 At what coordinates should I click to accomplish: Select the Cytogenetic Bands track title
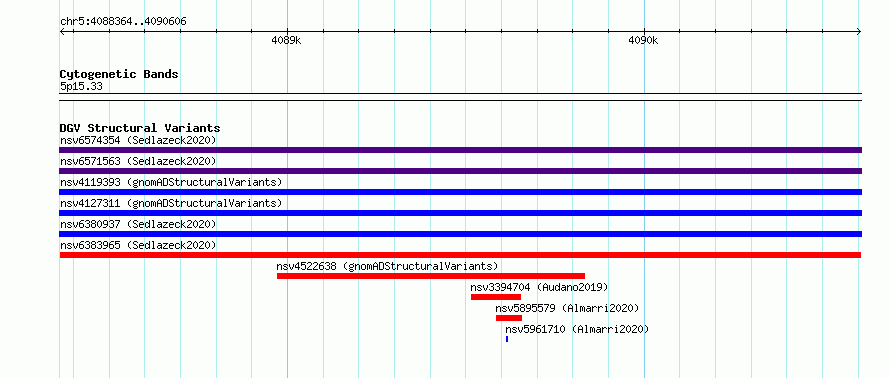[x=119, y=74]
